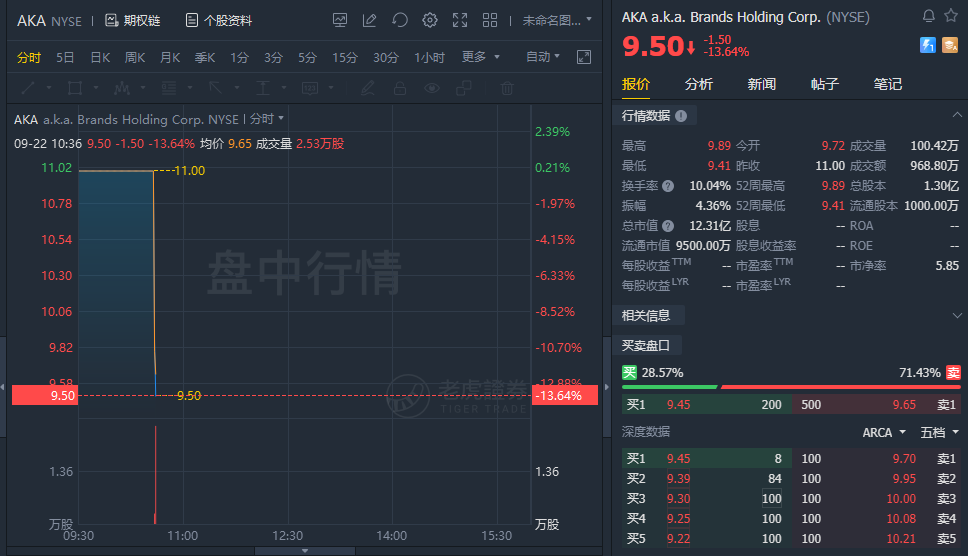This screenshot has height=556, width=968.
Task: Switch to 季K quarterly candlestick
Action: [205, 57]
